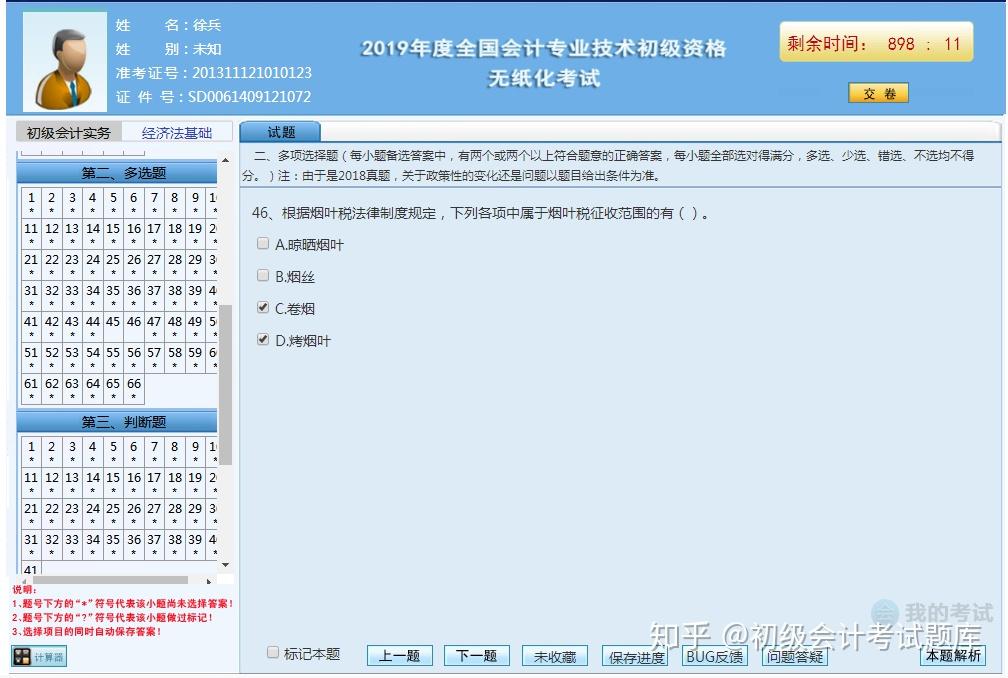The height and width of the screenshot is (678, 1008).
Task: Jump to multiple-choice question 44
Action: 93,326
